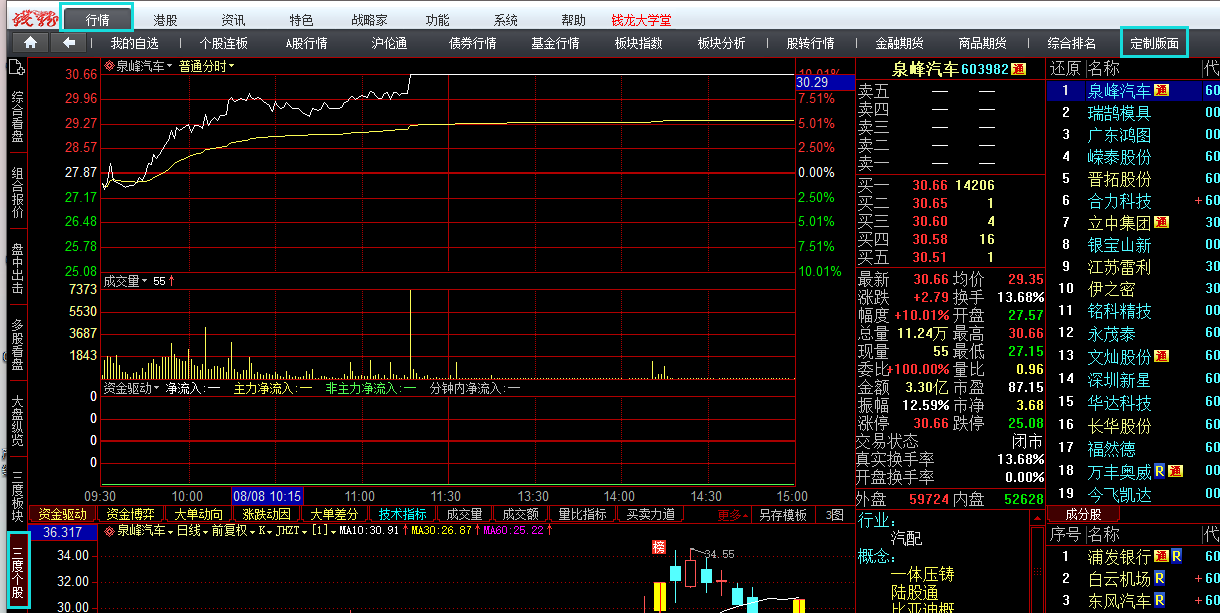Select the 大单动向 indicator tab

[198, 515]
